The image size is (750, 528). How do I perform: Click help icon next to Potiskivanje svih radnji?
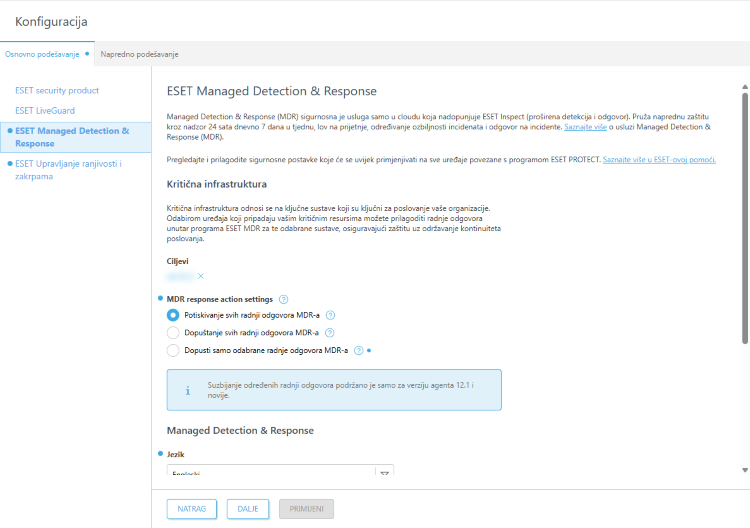tap(330, 315)
